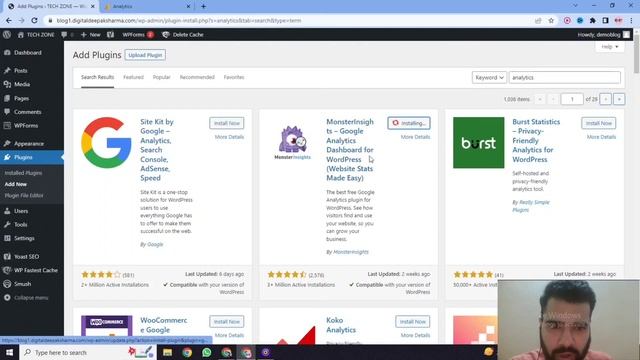
Task: Open Howdy demoblog account menu
Action: pyautogui.click(x=604, y=35)
